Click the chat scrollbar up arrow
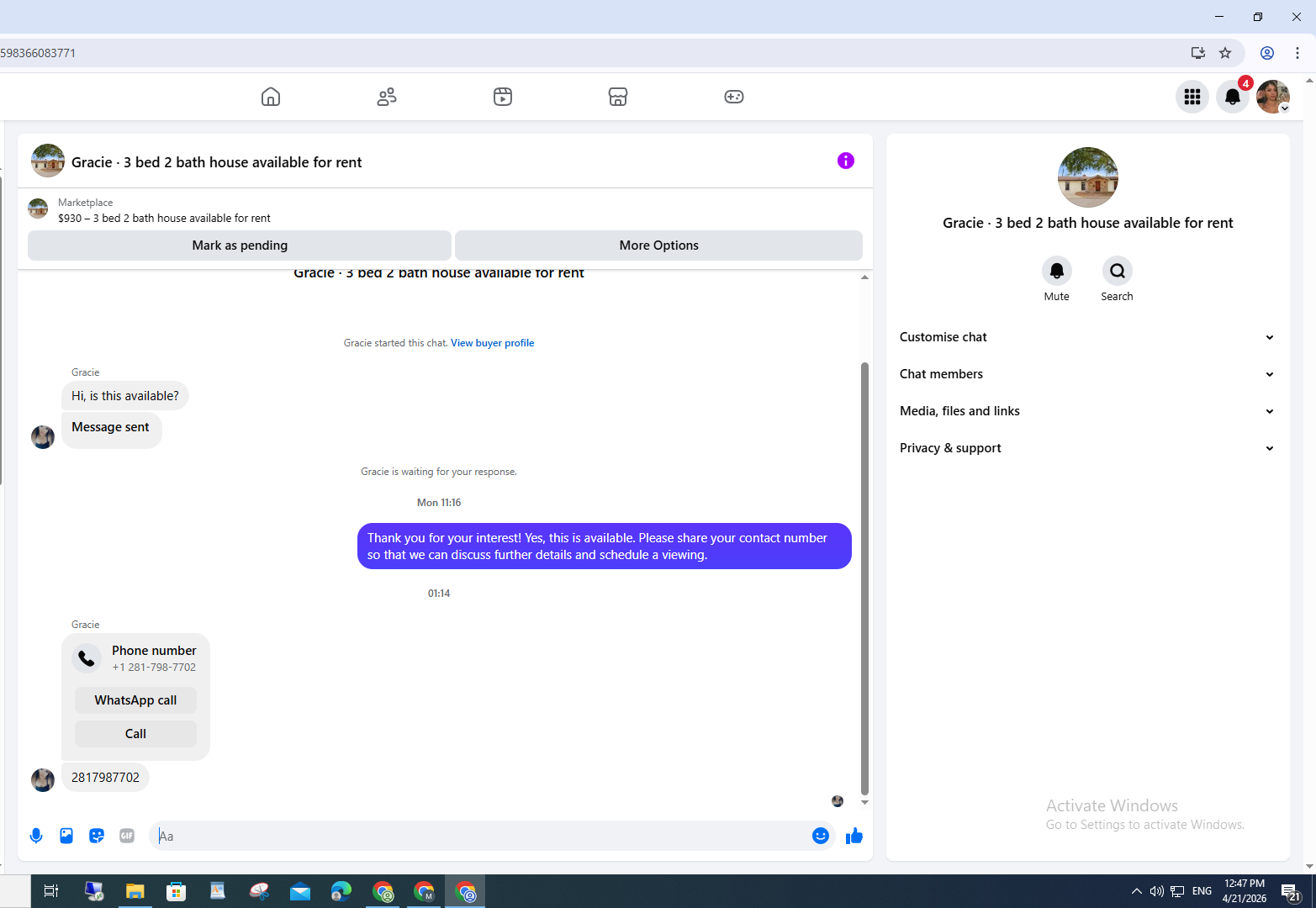Image resolution: width=1316 pixels, height=908 pixels. pyautogui.click(x=864, y=277)
